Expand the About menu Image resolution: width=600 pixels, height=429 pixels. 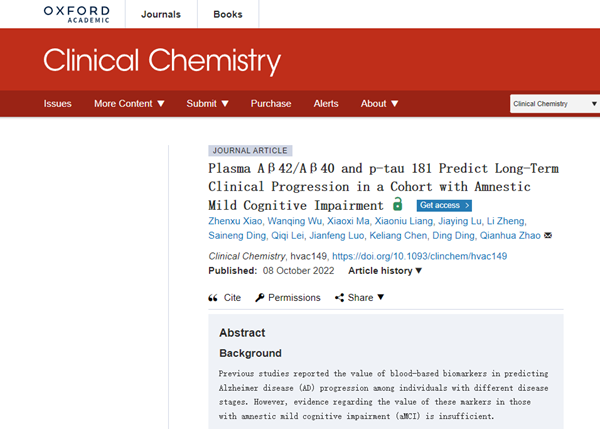379,104
